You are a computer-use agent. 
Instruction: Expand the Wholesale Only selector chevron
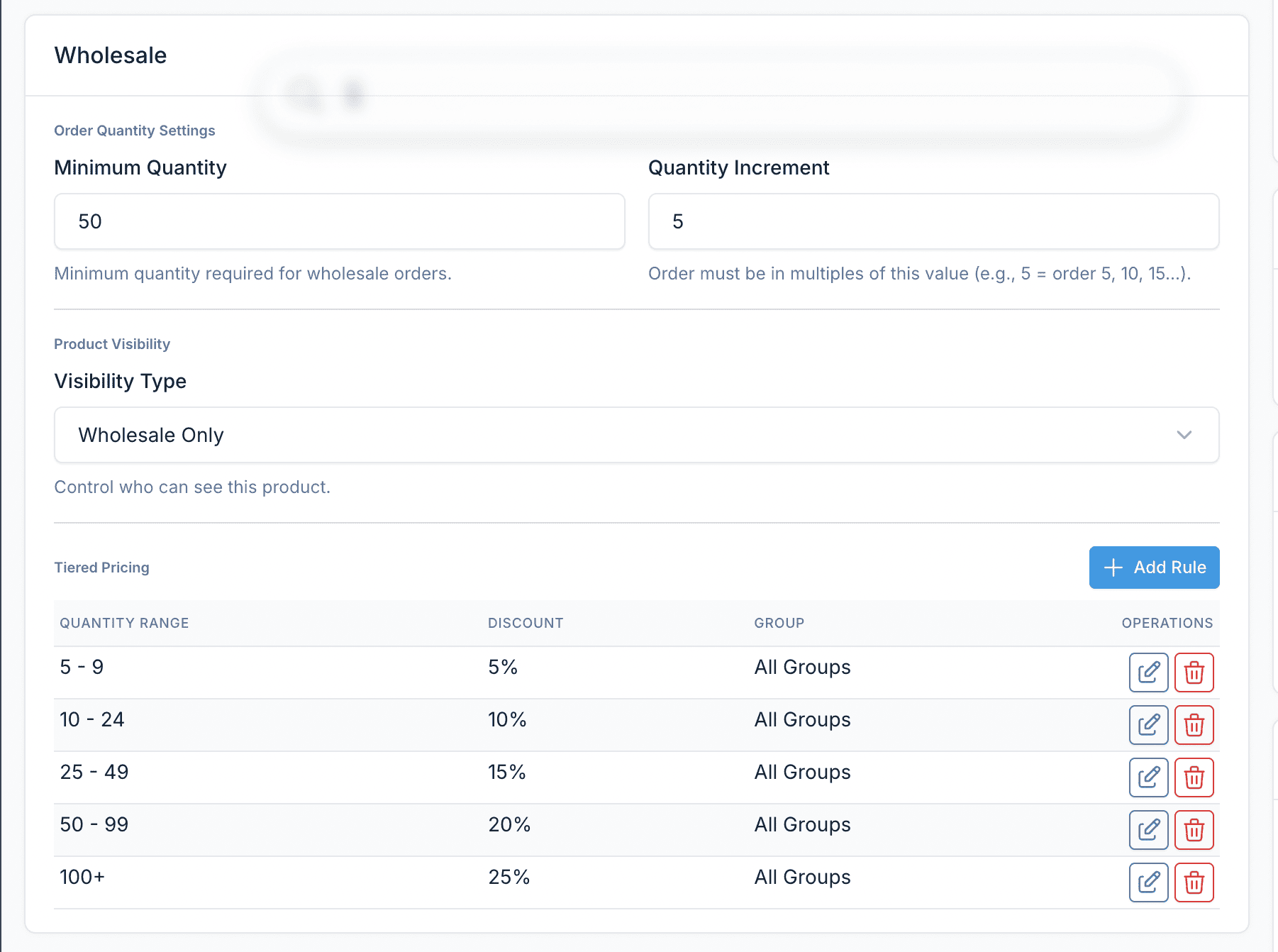1184,435
